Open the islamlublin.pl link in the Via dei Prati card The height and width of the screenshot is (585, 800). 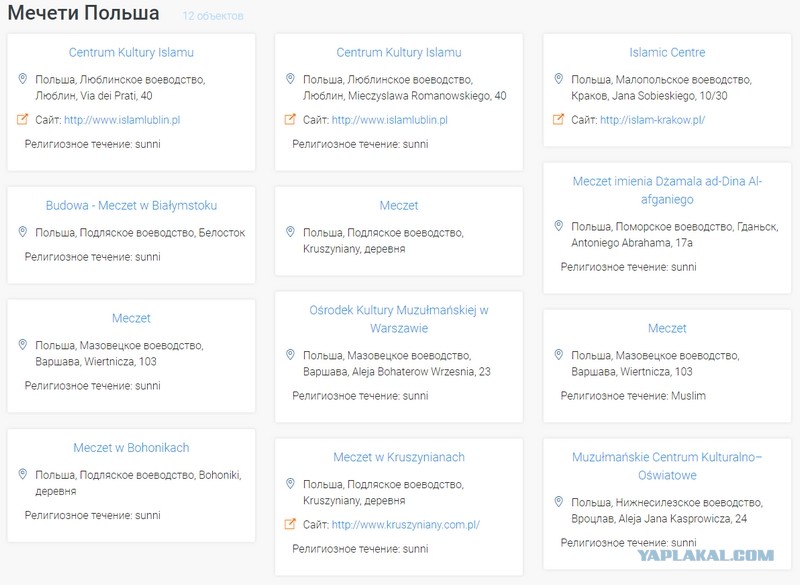pos(122,120)
